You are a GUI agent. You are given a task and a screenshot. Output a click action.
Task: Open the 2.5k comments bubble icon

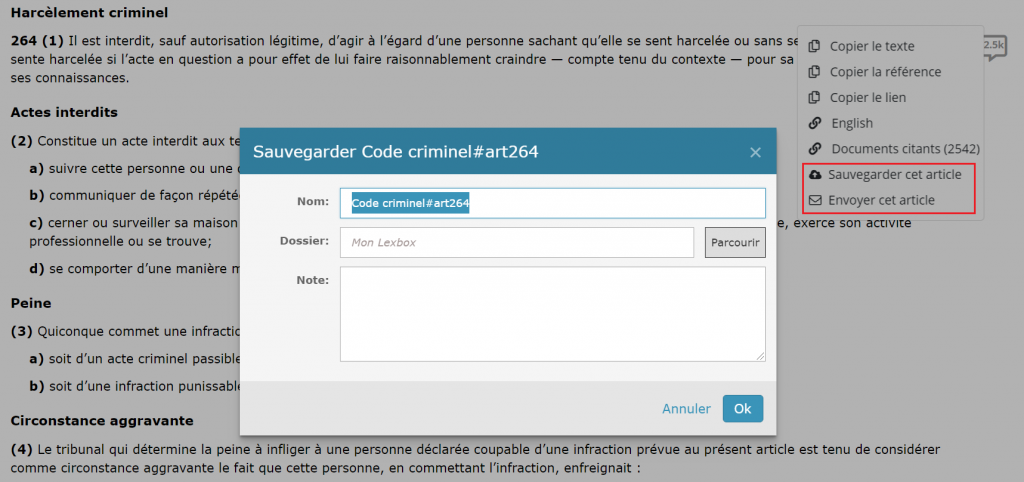[994, 48]
